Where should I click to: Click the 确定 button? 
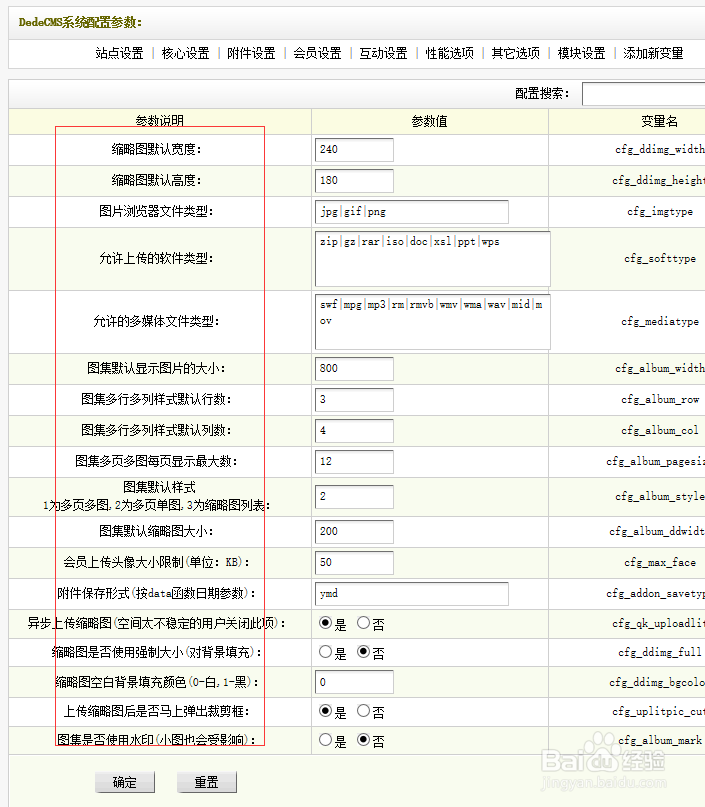[x=125, y=782]
